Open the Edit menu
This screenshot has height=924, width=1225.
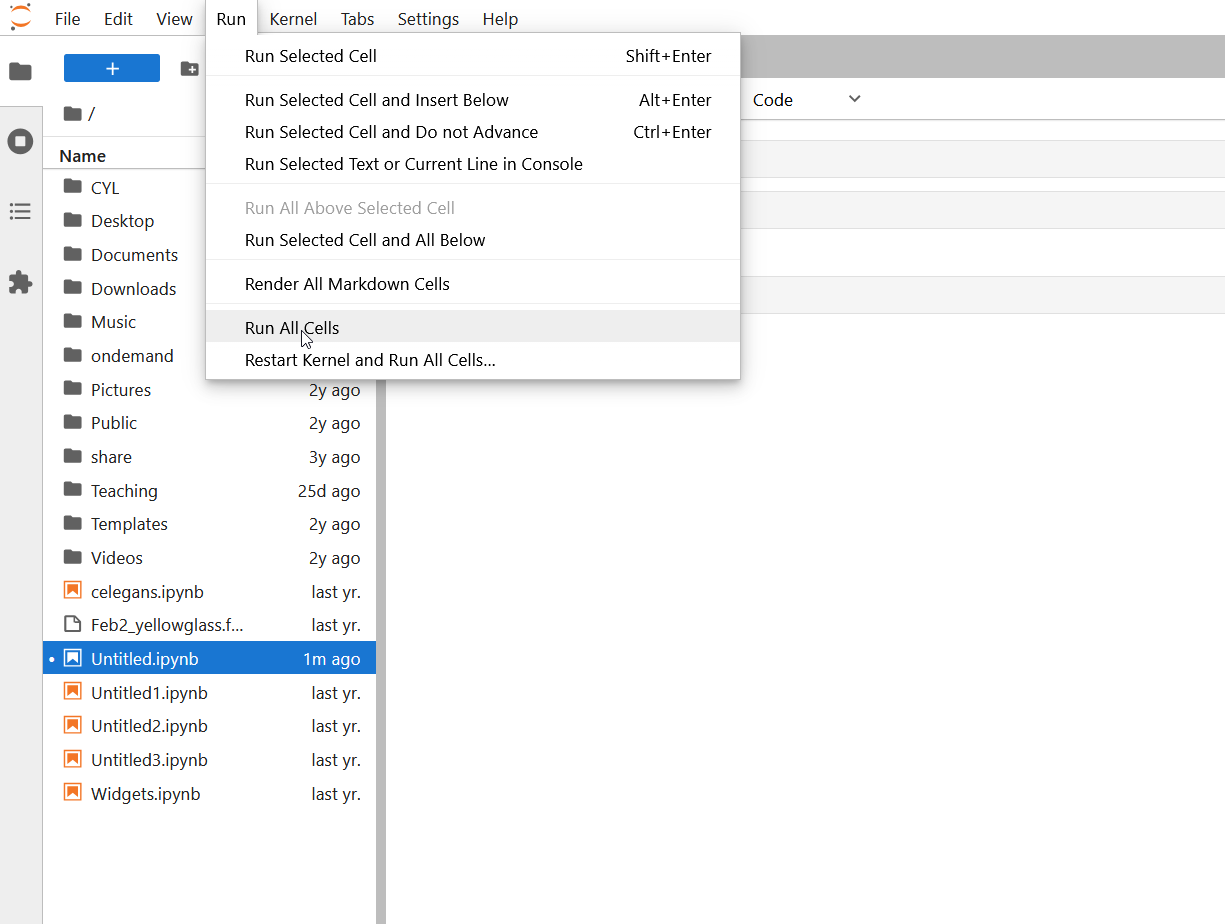(118, 19)
